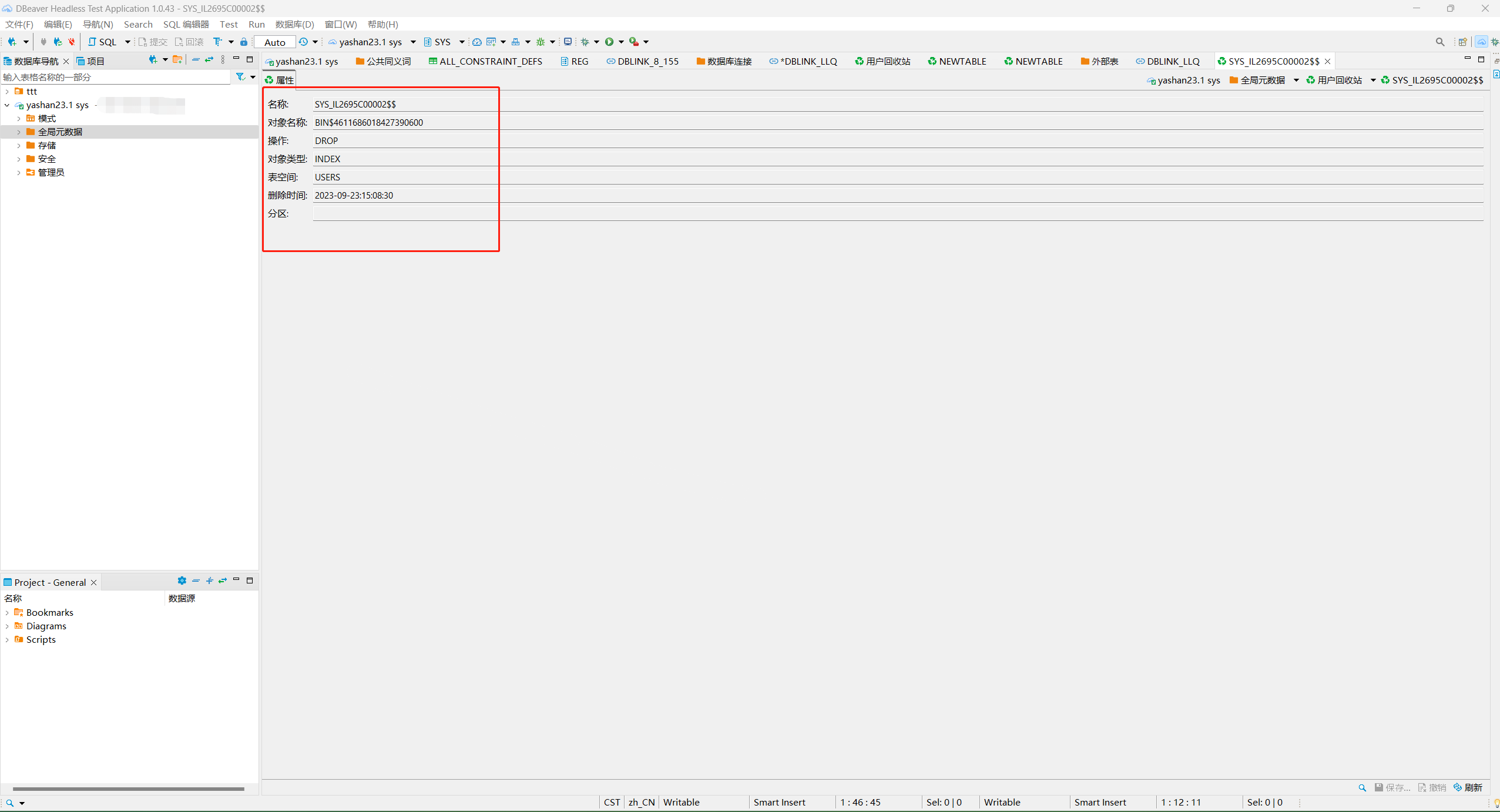Click the navigator filter funnel icon
The image size is (1500, 812).
tap(240, 77)
